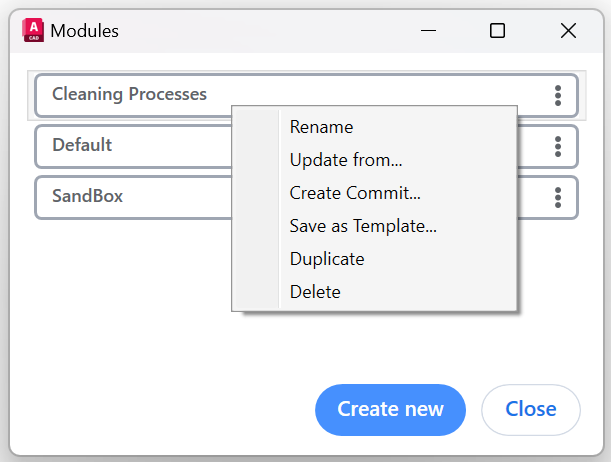The width and height of the screenshot is (611, 462).
Task: Select the Default module entry
Action: tap(132, 146)
